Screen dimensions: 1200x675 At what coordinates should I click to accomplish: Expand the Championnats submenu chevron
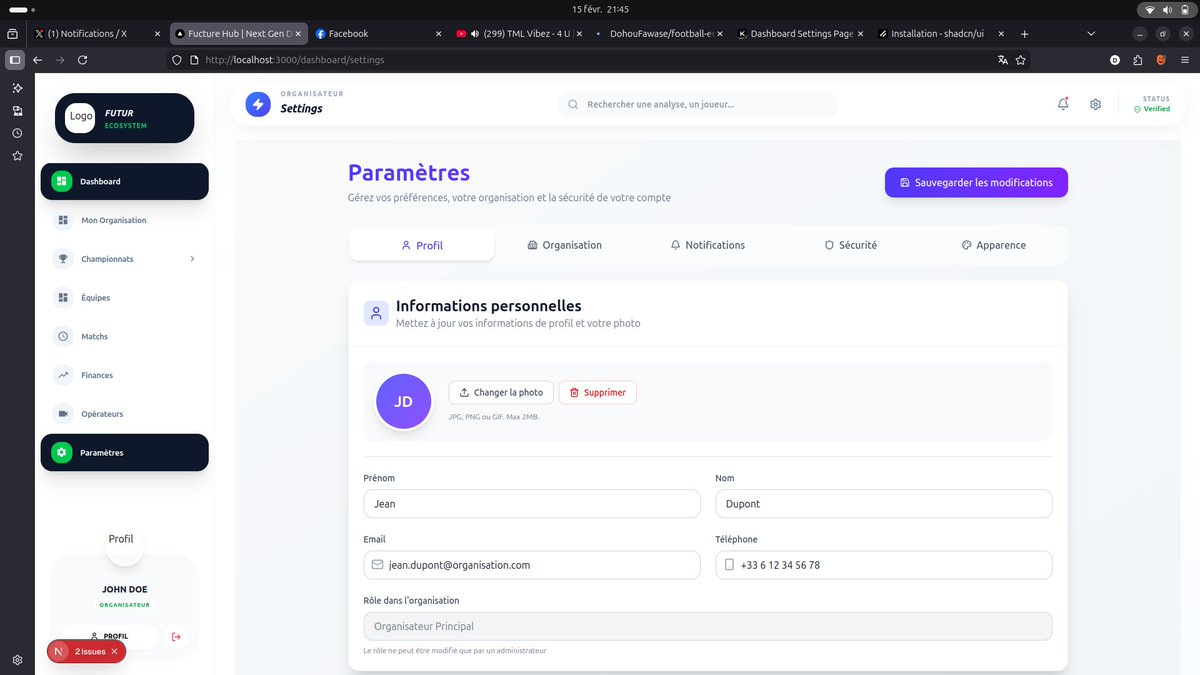point(192,259)
